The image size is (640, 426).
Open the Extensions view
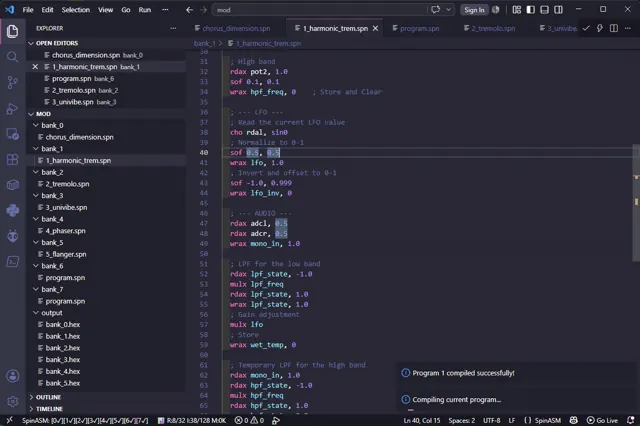pyautogui.click(x=13, y=159)
